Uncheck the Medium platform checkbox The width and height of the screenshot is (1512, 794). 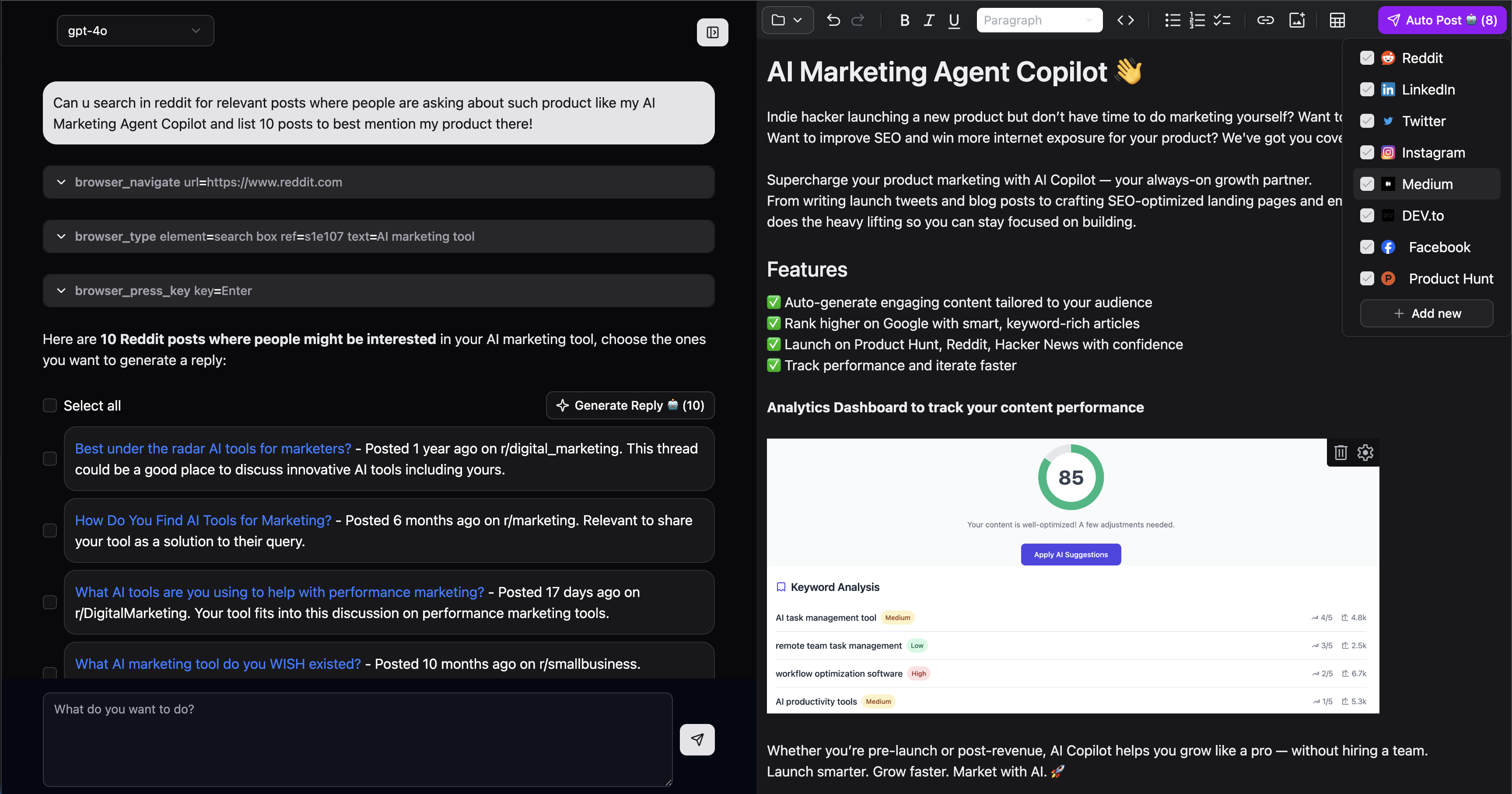(1367, 184)
